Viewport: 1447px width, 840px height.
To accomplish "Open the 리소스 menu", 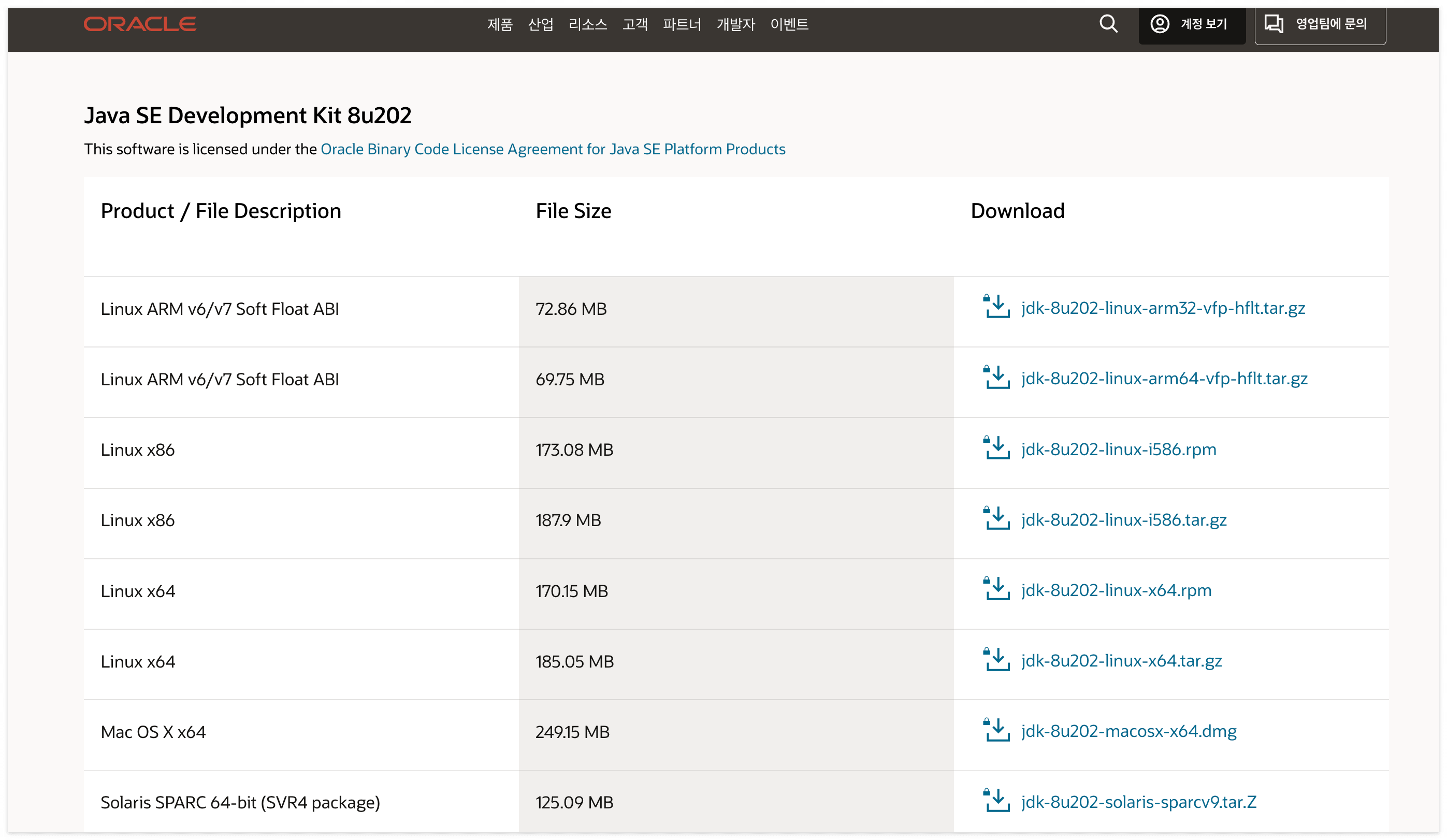I will coord(587,24).
